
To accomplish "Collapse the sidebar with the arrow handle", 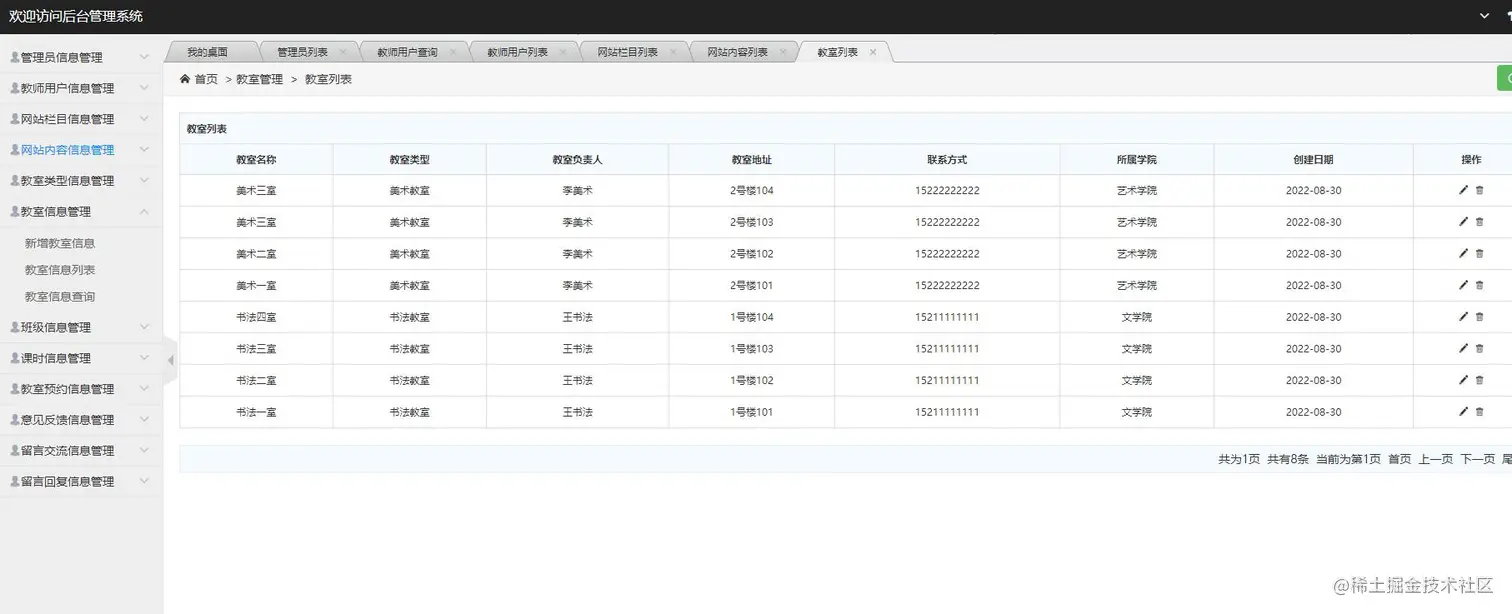I will click(x=170, y=360).
